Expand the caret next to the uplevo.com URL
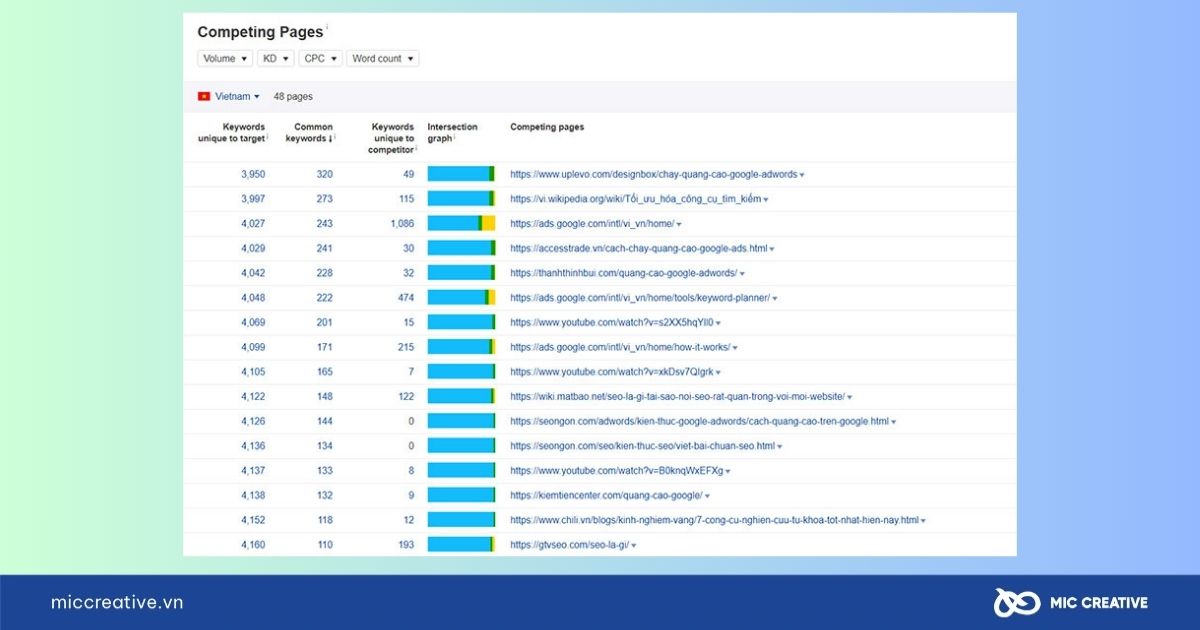Viewport: 1200px width, 630px height. tap(802, 175)
